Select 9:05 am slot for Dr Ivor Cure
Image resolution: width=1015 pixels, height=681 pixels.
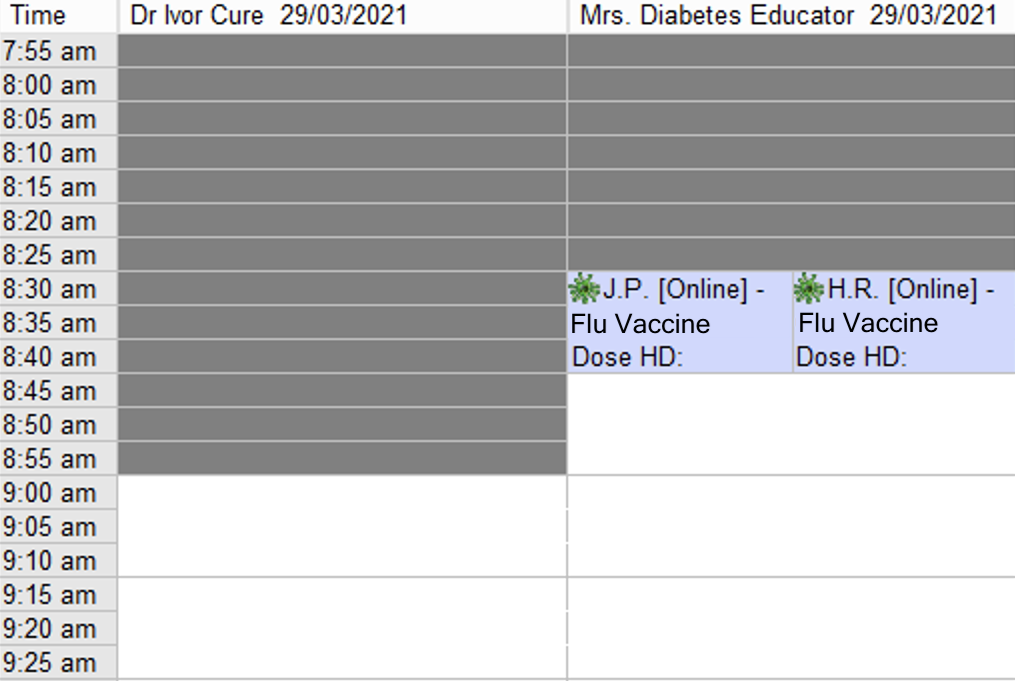tap(342, 526)
